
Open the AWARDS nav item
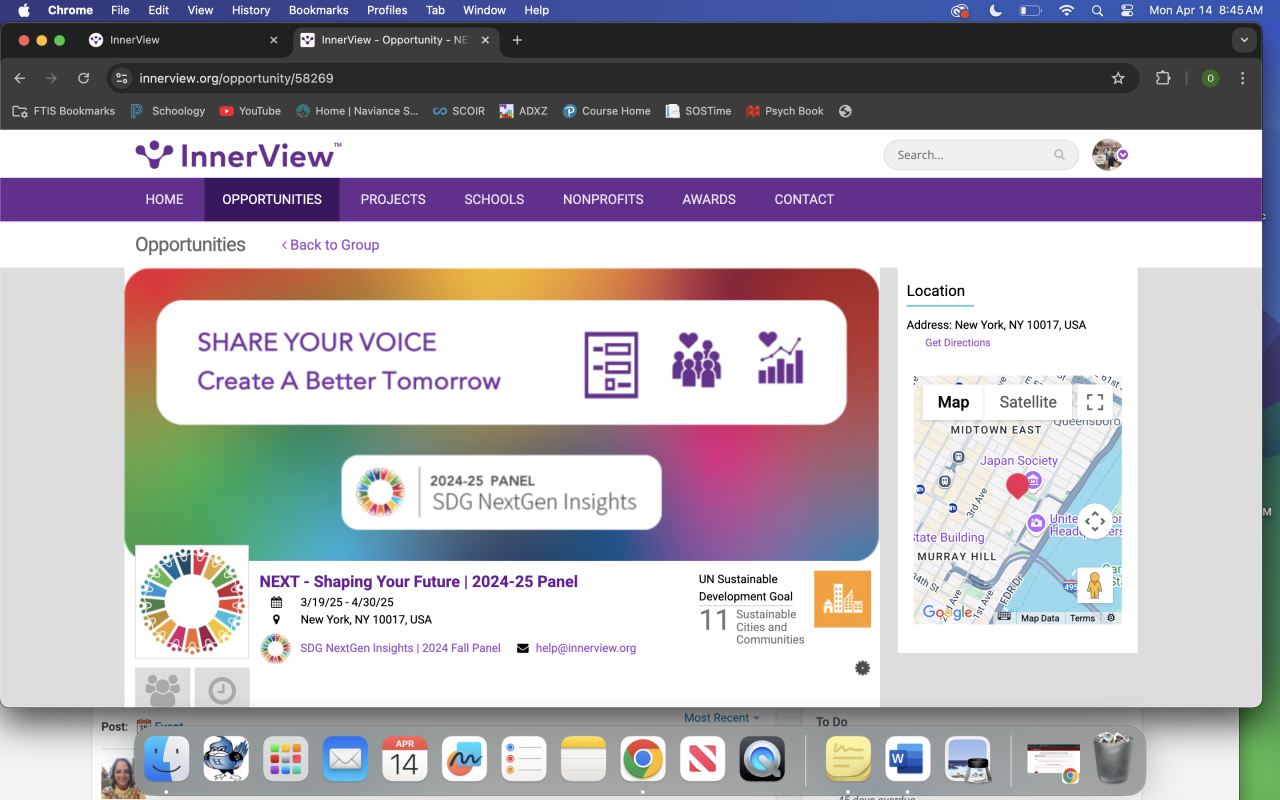(x=709, y=199)
